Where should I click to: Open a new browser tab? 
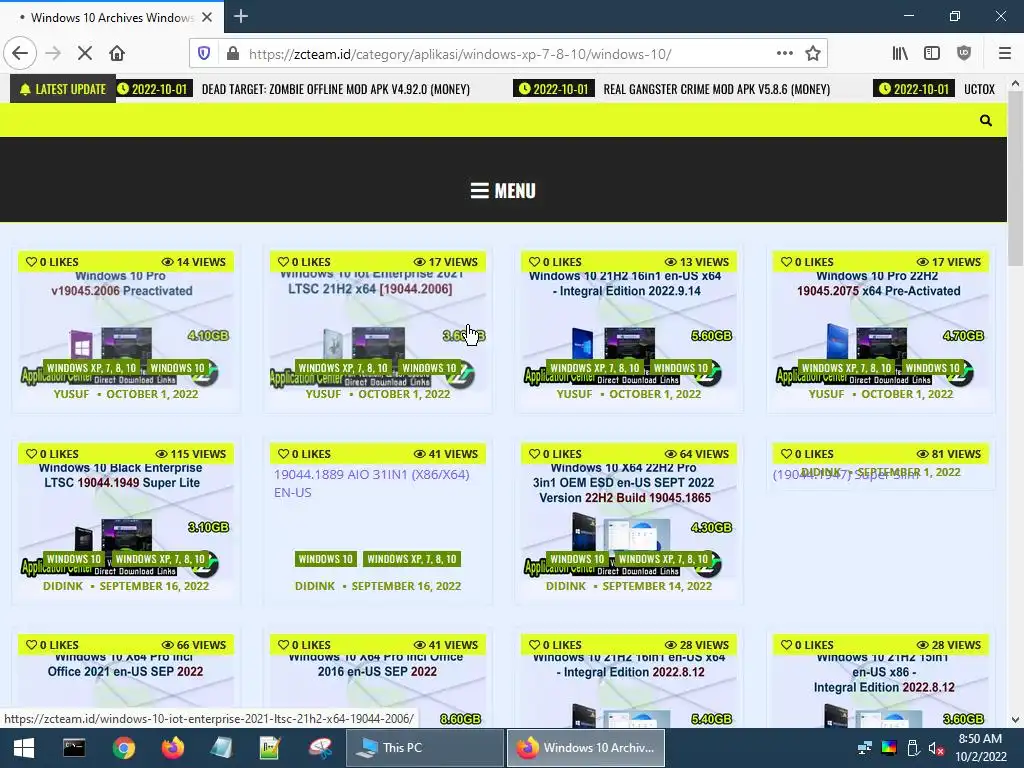[241, 16]
